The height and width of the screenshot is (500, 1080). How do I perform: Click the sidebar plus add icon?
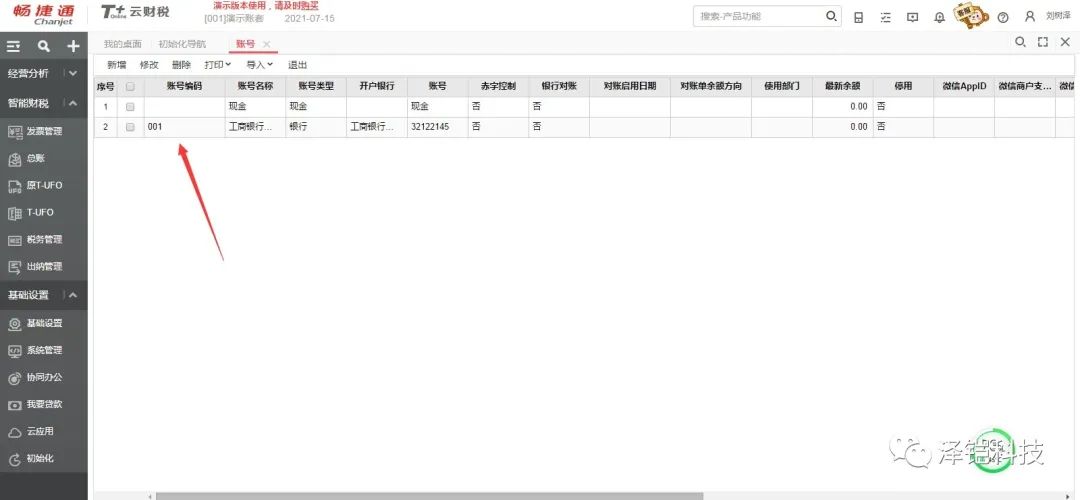click(x=73, y=46)
